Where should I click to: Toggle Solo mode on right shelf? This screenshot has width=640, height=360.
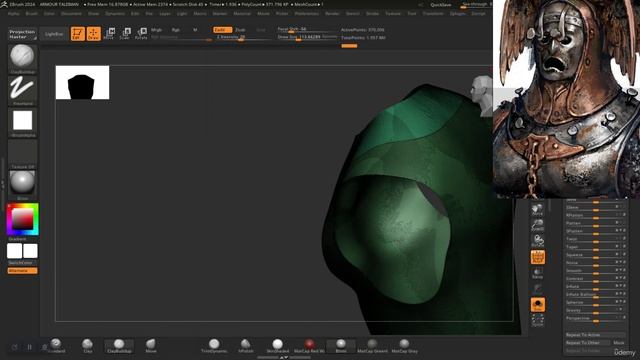(538, 305)
